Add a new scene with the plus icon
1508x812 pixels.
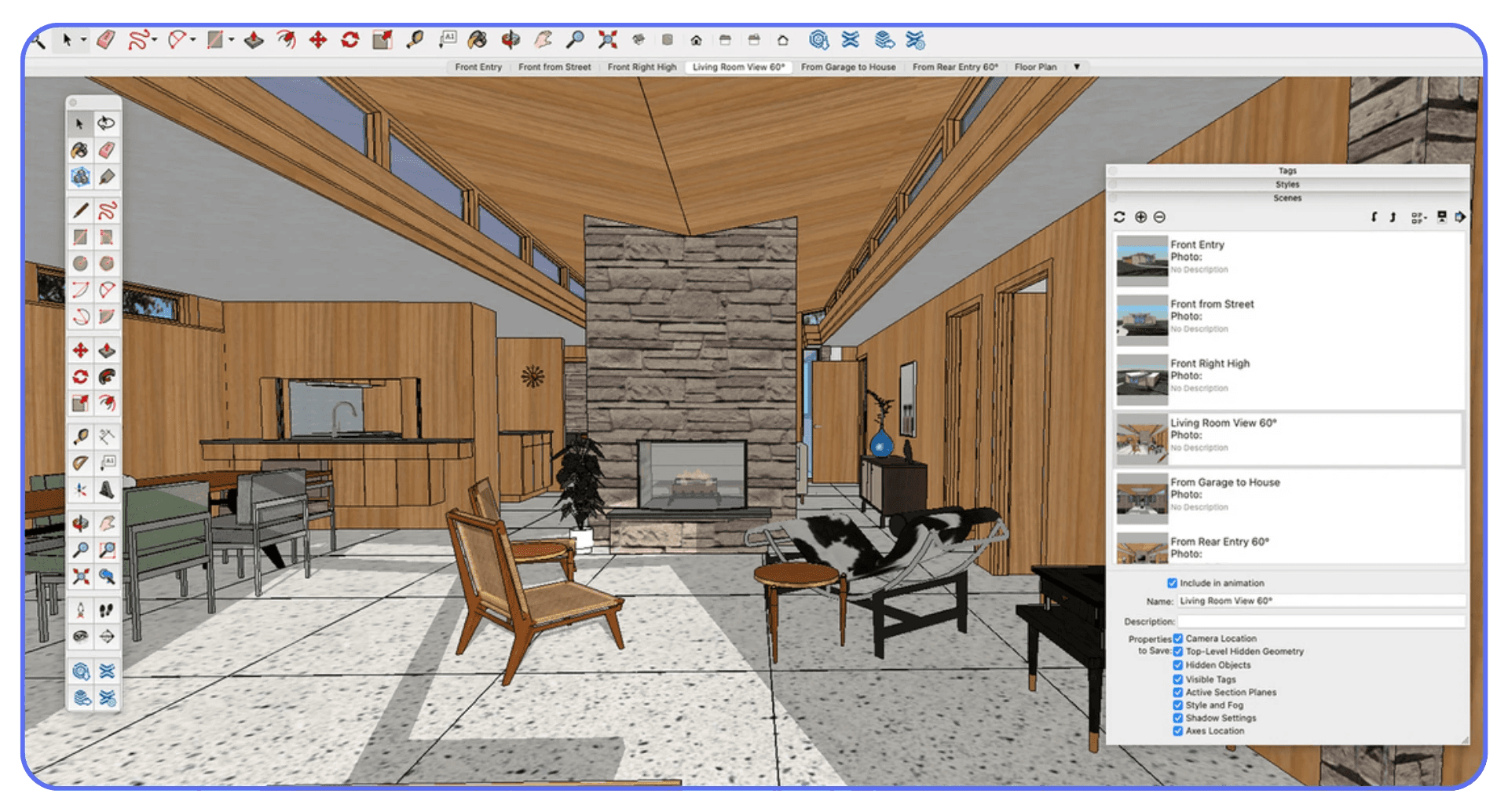pos(1140,217)
